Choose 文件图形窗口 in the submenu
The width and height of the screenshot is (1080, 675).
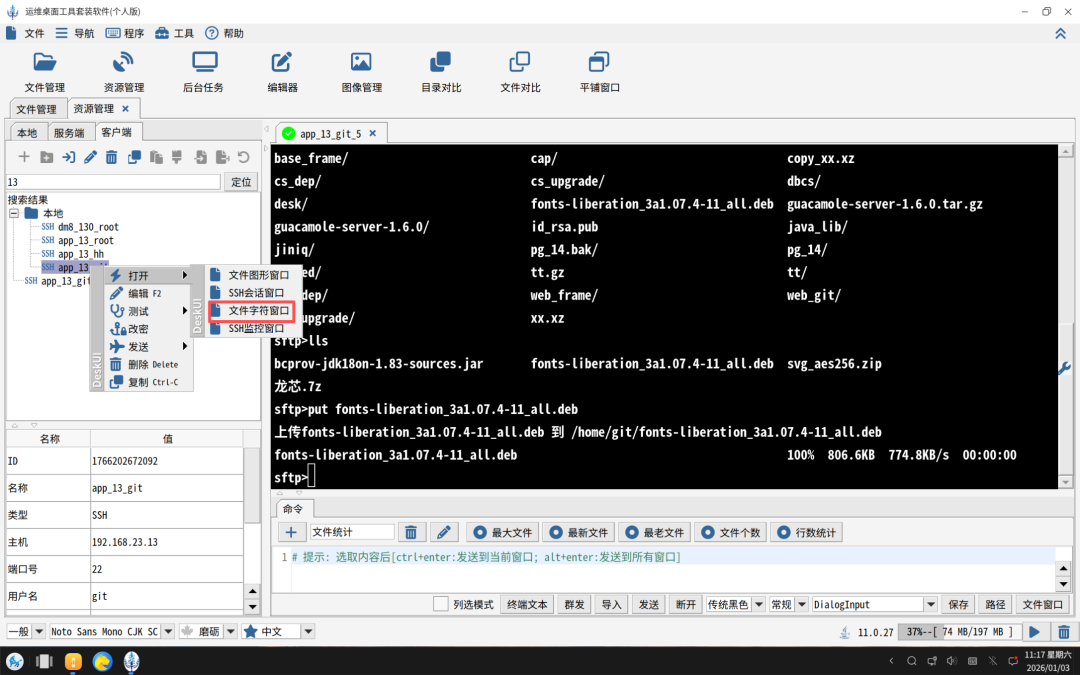(251, 275)
